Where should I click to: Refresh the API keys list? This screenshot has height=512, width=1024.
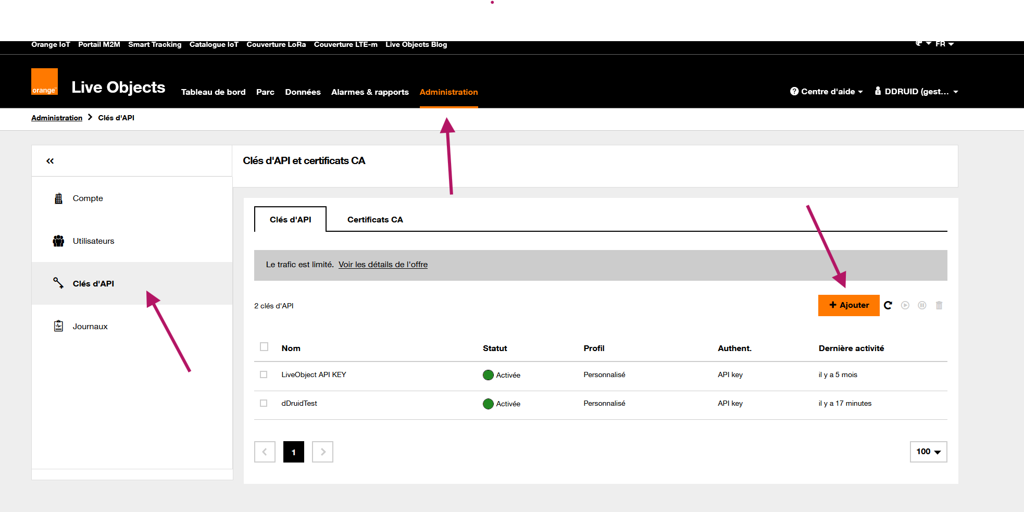tap(888, 305)
